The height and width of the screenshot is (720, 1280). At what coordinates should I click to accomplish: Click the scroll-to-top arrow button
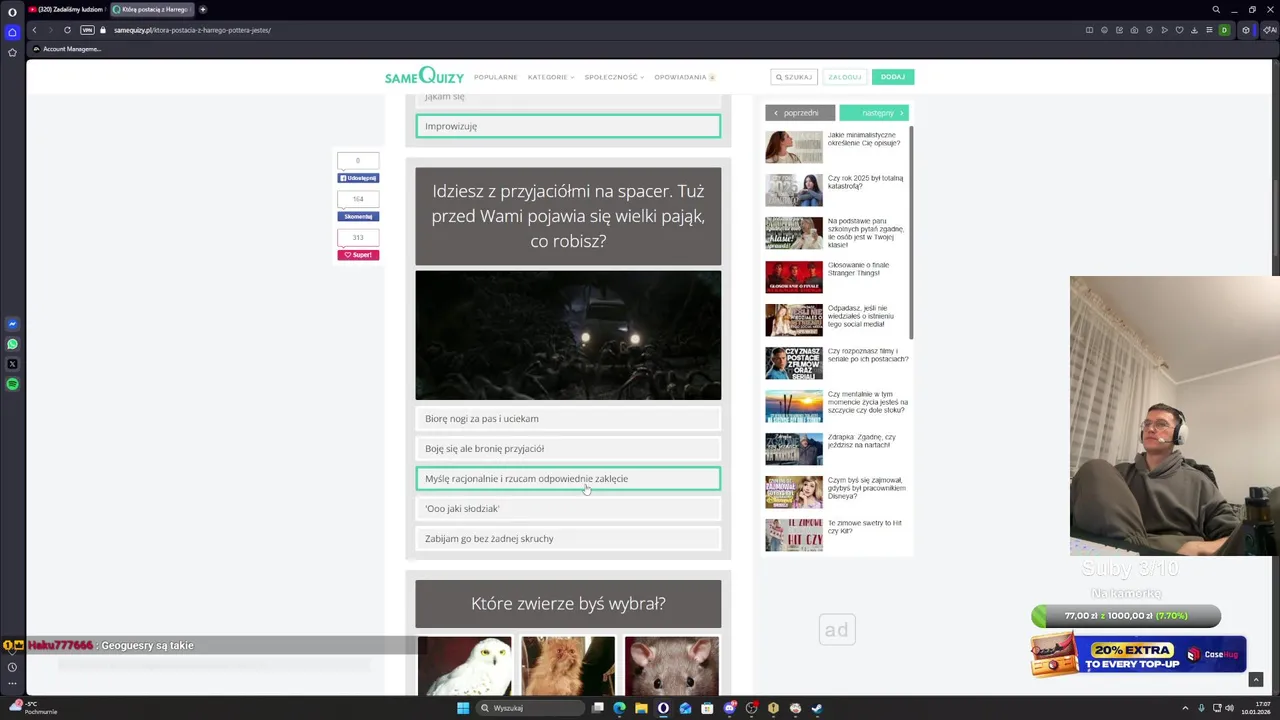click(1256, 680)
